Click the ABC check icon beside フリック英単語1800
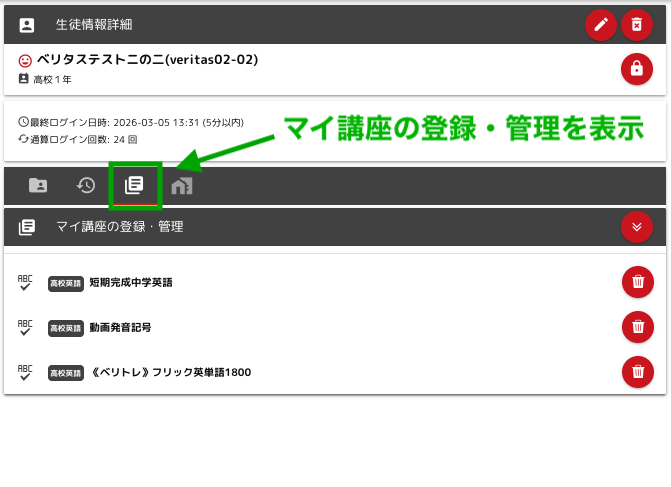This screenshot has width=671, height=487. [25, 372]
